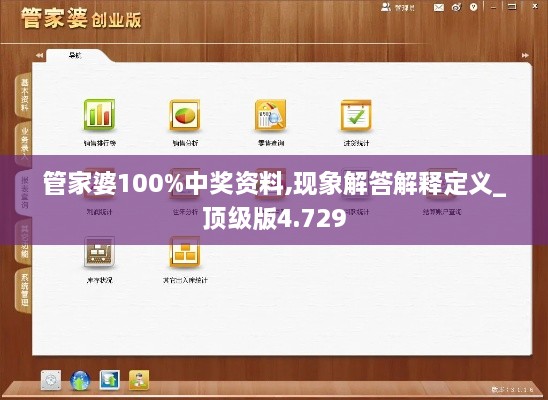This screenshot has width=548, height=400.
Task: Click the round V badge icon
Action: coord(474,7)
